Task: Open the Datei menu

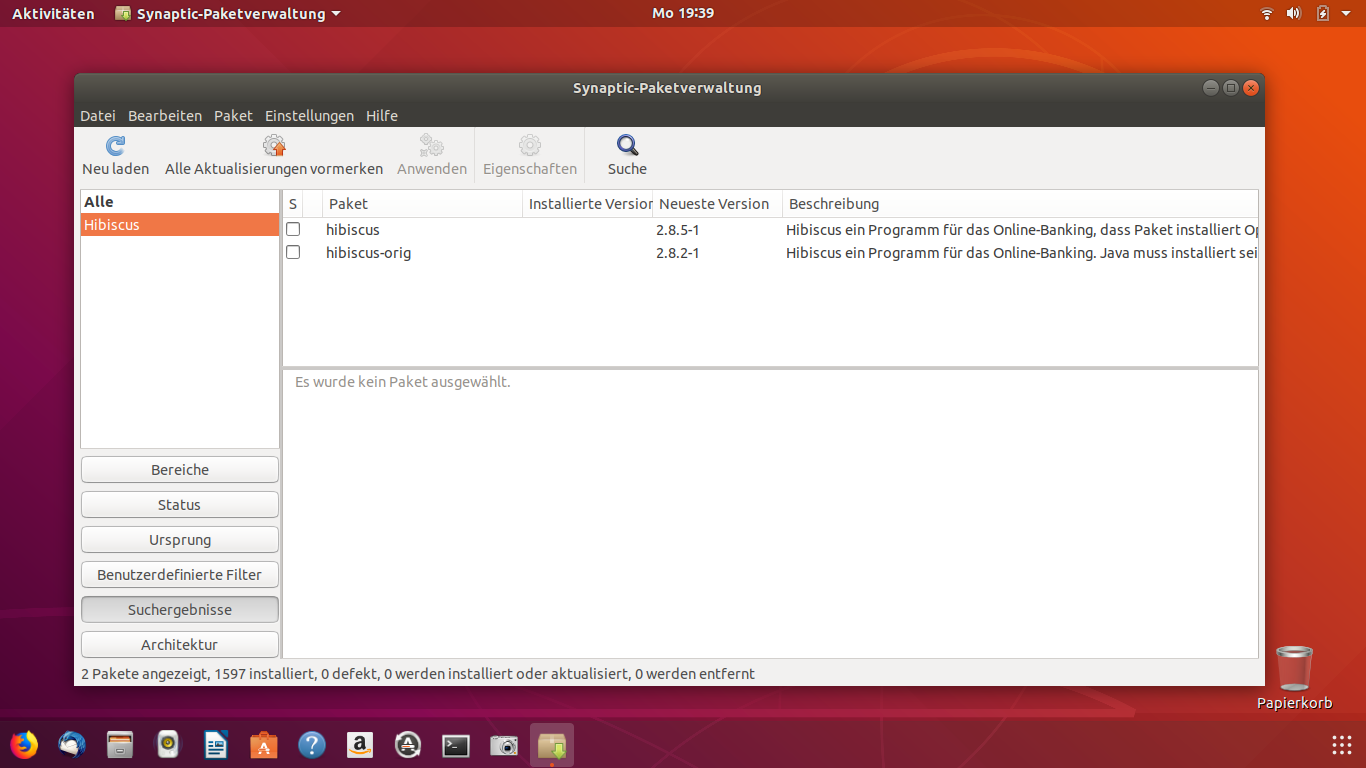Action: point(98,116)
